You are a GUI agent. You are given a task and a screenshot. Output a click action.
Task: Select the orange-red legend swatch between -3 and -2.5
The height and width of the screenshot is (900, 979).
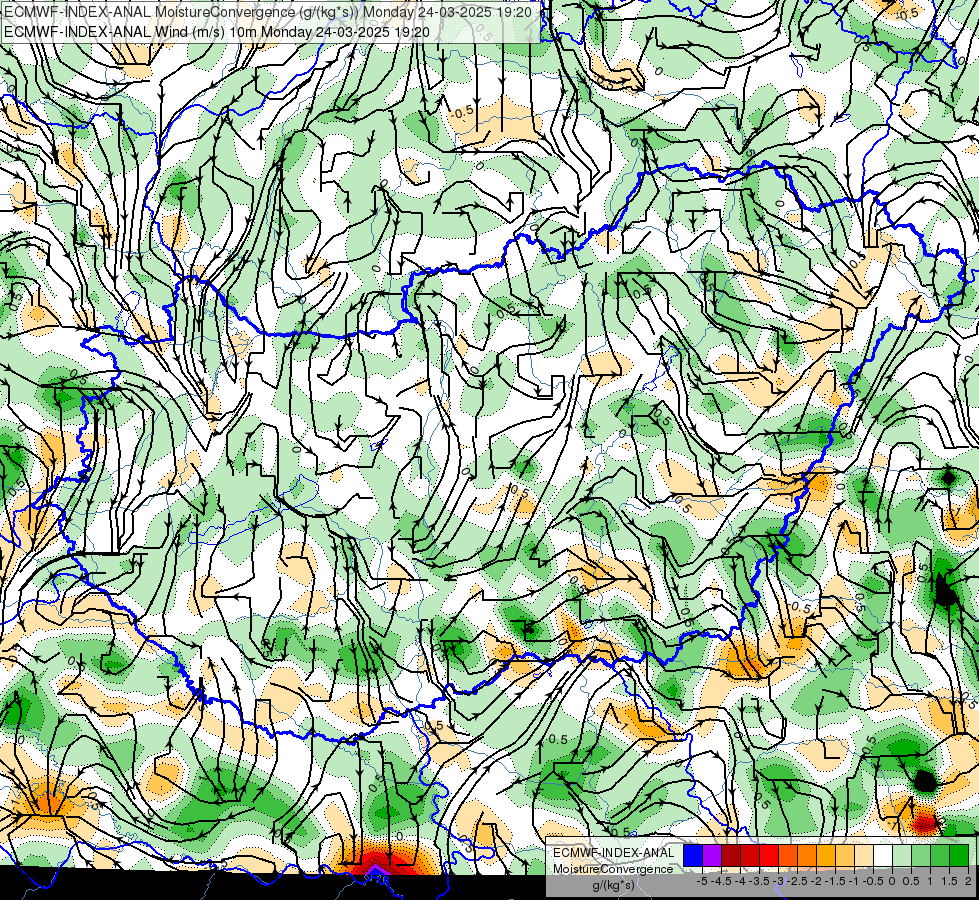point(788,855)
